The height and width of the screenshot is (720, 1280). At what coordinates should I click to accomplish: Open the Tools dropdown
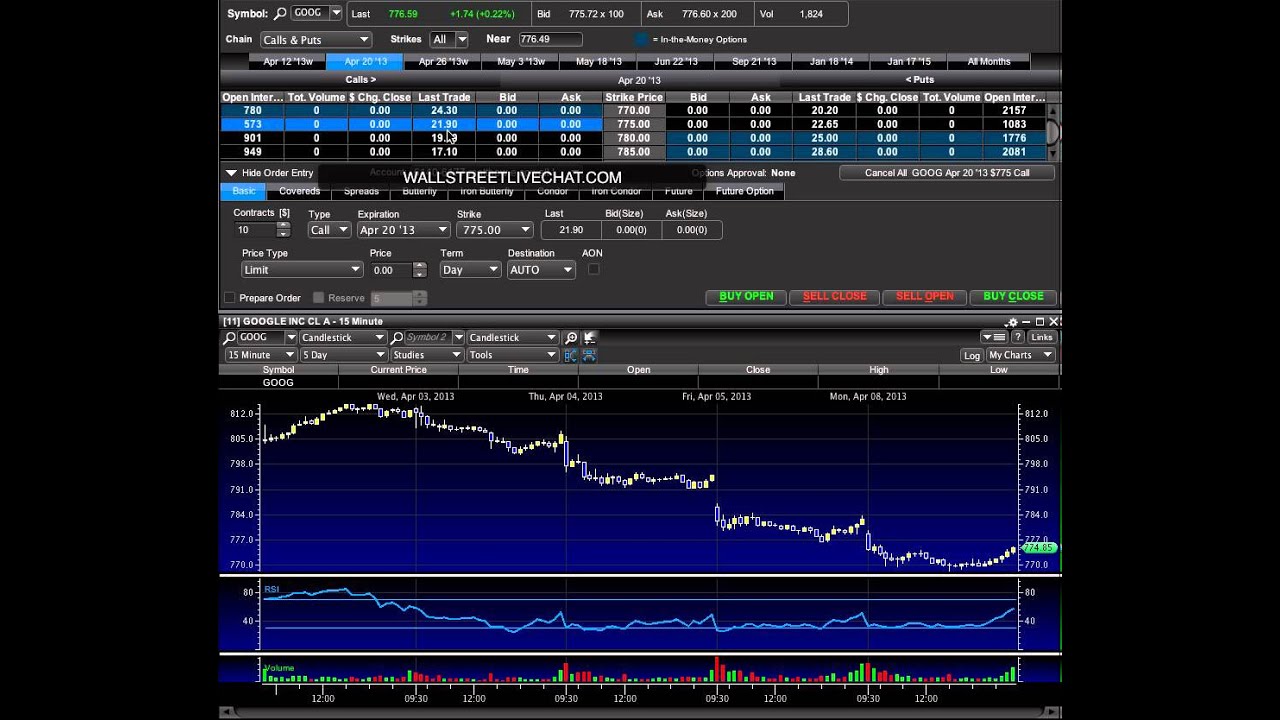pos(511,355)
